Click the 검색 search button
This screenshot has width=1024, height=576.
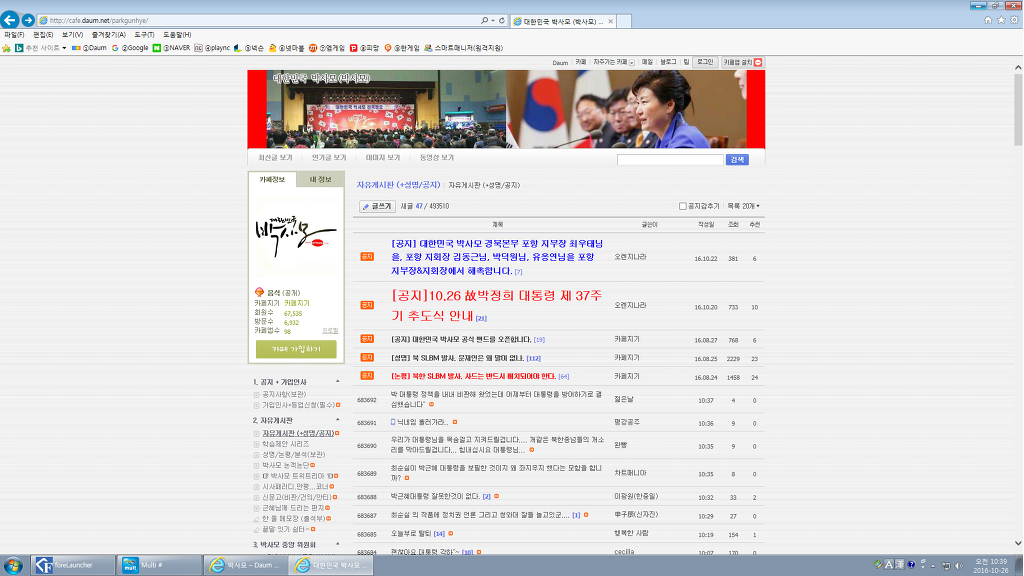737,159
